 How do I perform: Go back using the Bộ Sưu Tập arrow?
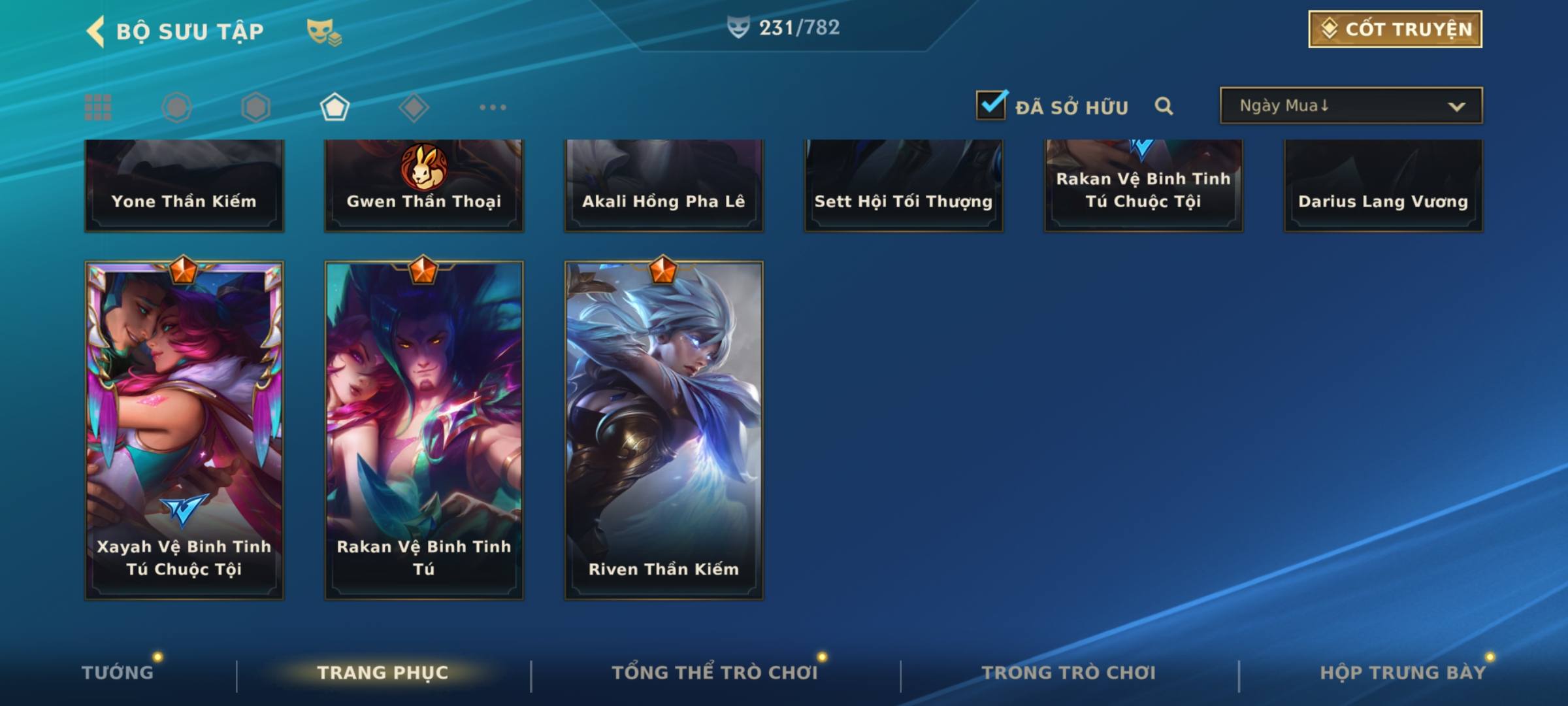point(96,31)
